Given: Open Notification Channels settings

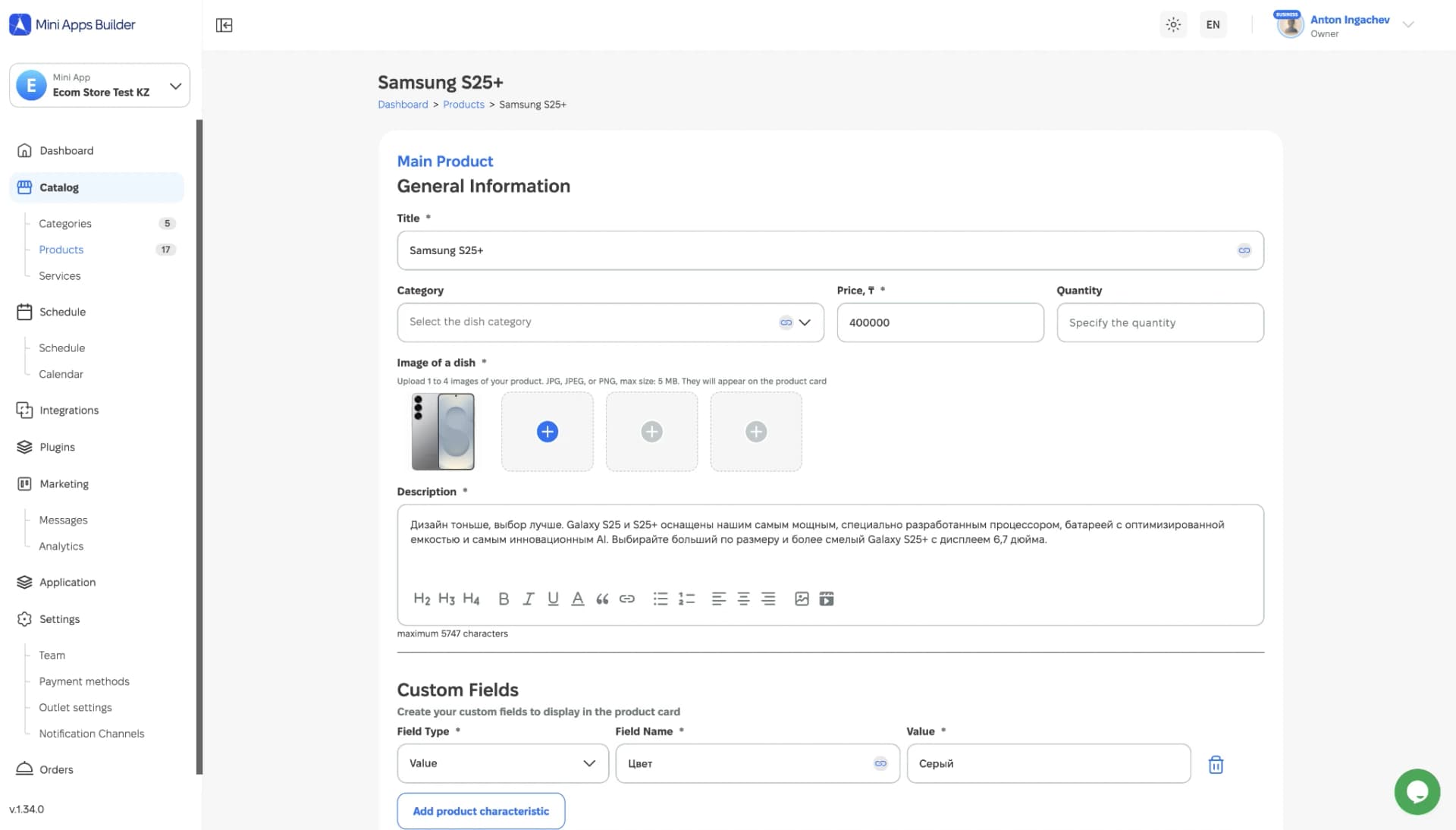Looking at the screenshot, I should click(x=92, y=734).
